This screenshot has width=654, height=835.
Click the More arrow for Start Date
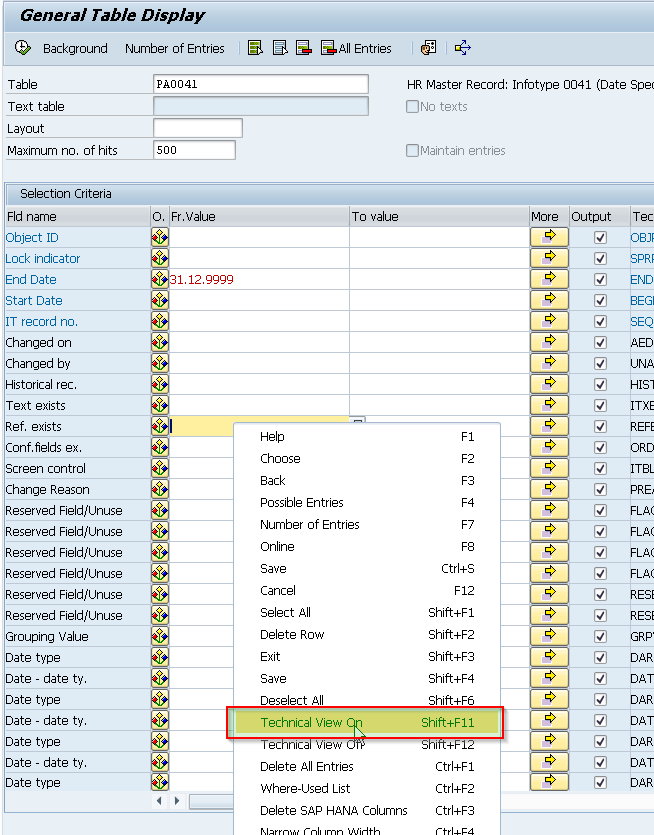click(549, 301)
